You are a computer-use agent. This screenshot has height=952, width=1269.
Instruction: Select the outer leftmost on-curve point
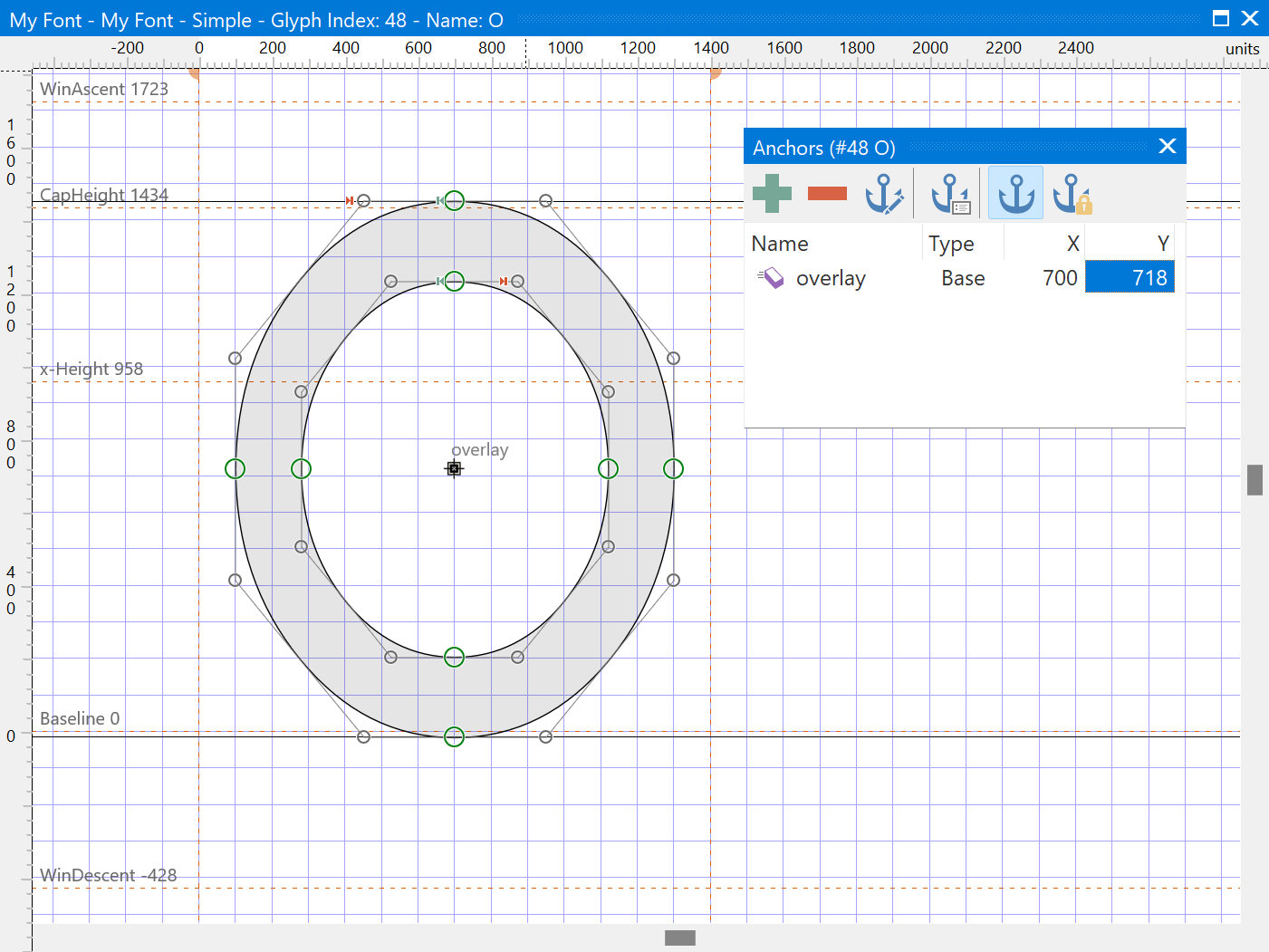coord(235,468)
